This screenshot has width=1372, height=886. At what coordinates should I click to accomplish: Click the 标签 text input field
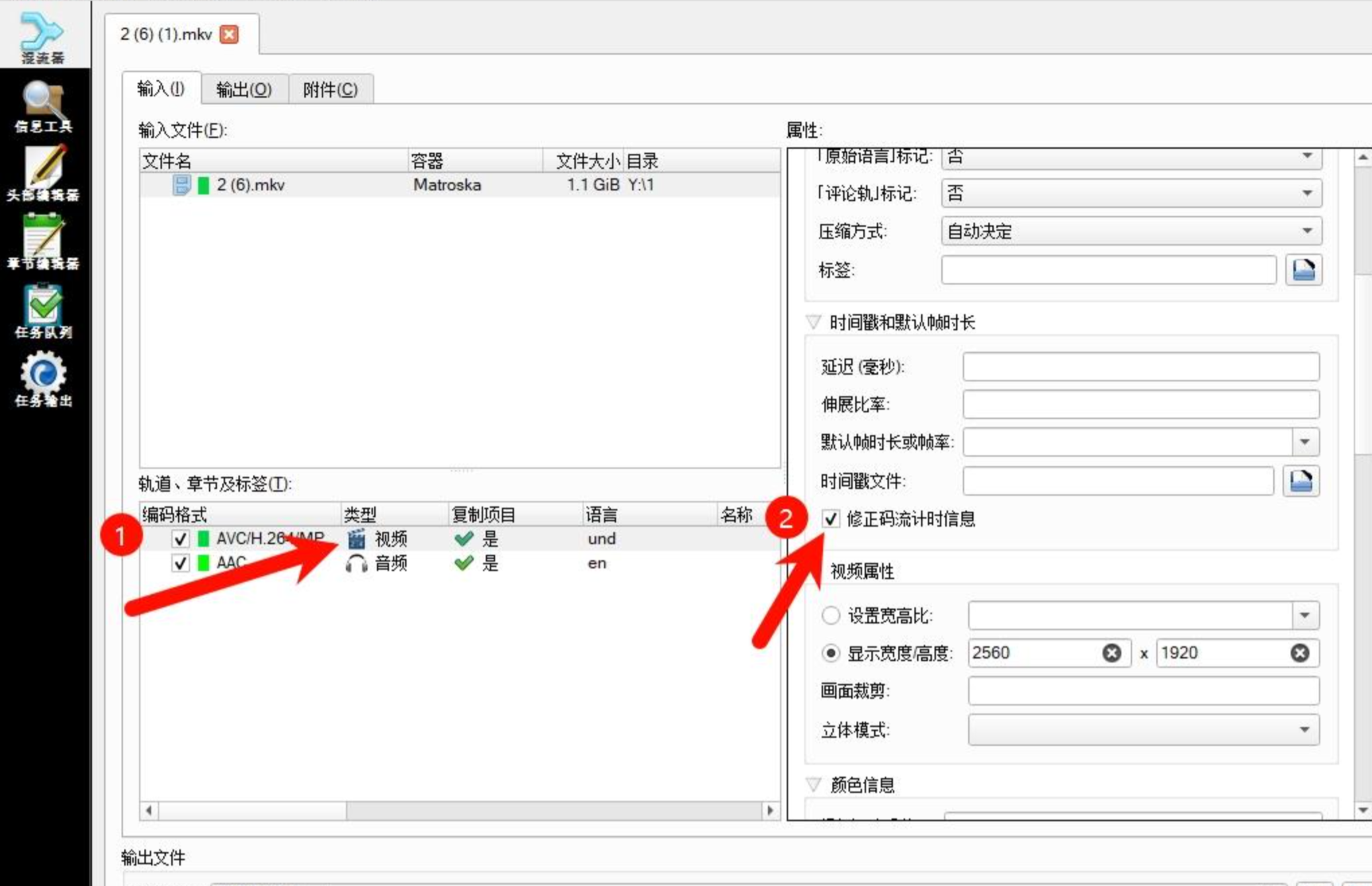tap(1109, 270)
